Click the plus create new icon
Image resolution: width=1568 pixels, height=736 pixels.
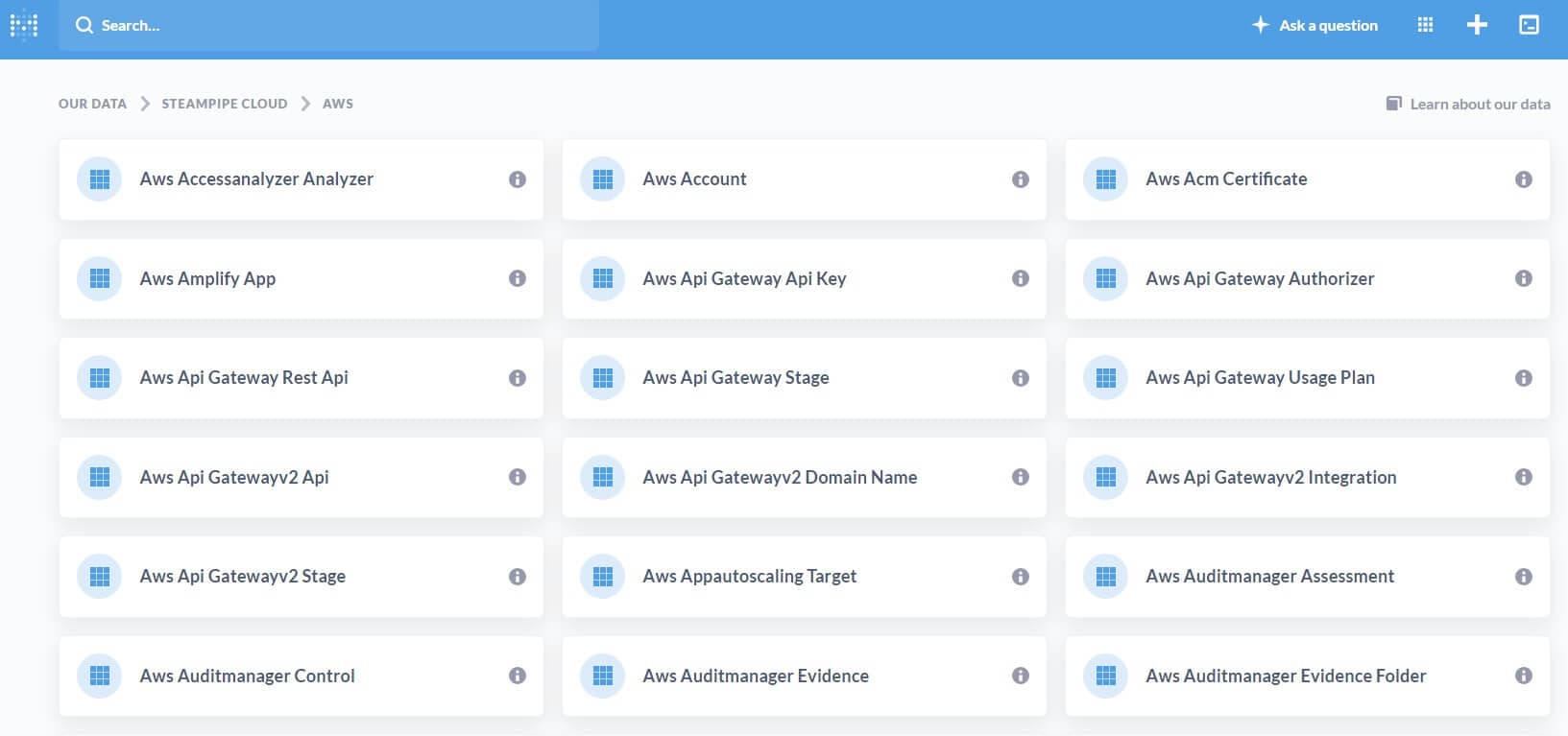tap(1477, 26)
